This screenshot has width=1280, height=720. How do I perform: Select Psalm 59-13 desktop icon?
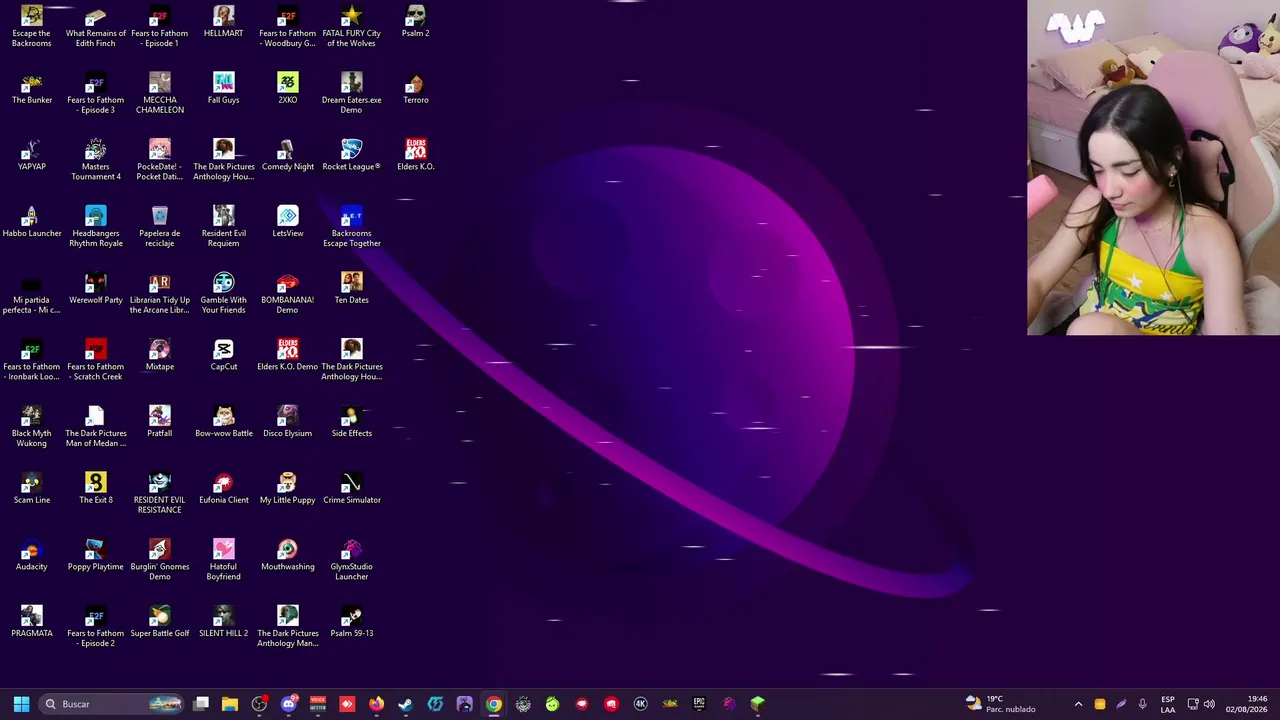(351, 623)
